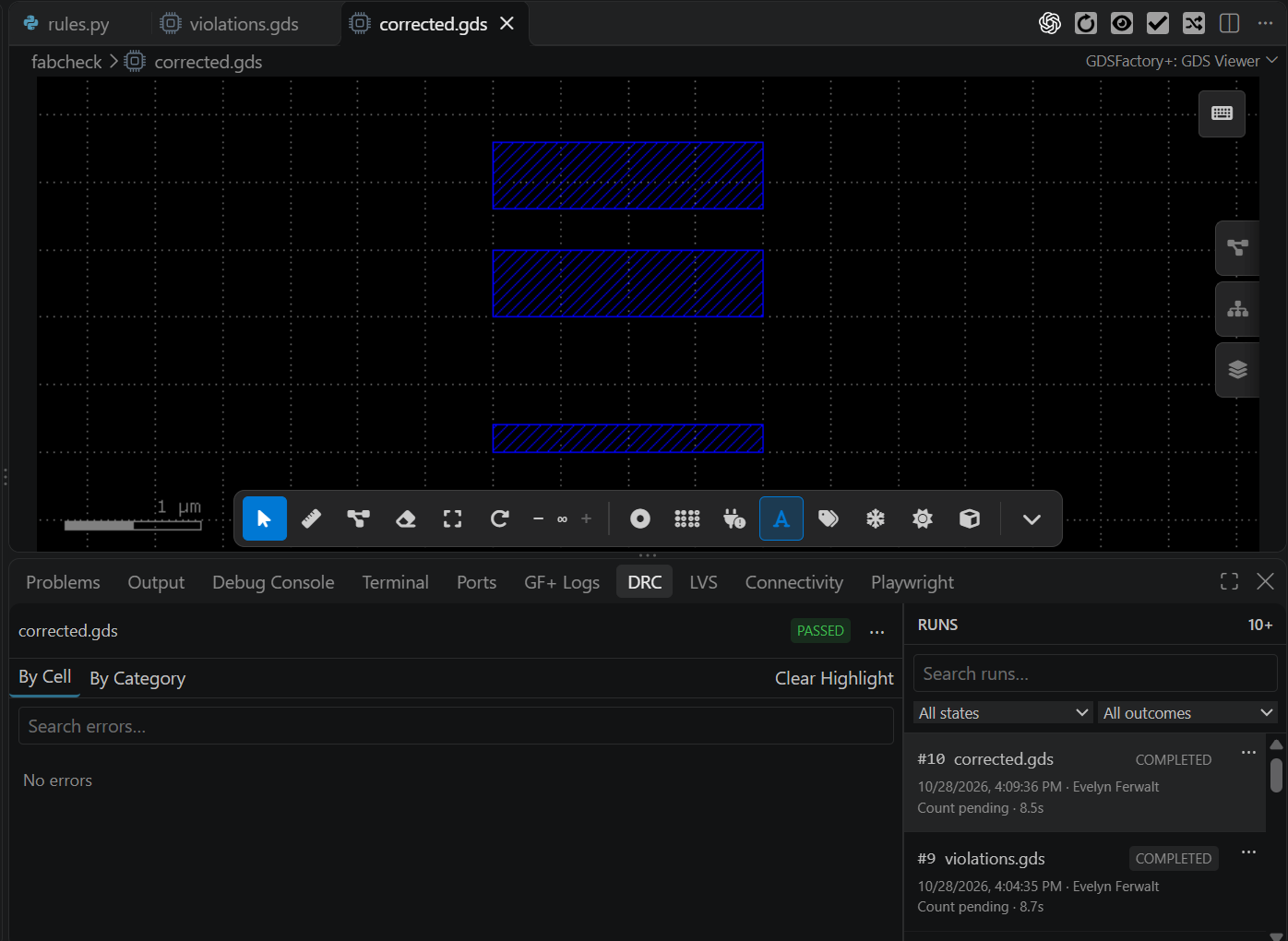
Task: Open the GDSFactory+: GDS Viewer dropdown
Action: pyautogui.click(x=1182, y=61)
